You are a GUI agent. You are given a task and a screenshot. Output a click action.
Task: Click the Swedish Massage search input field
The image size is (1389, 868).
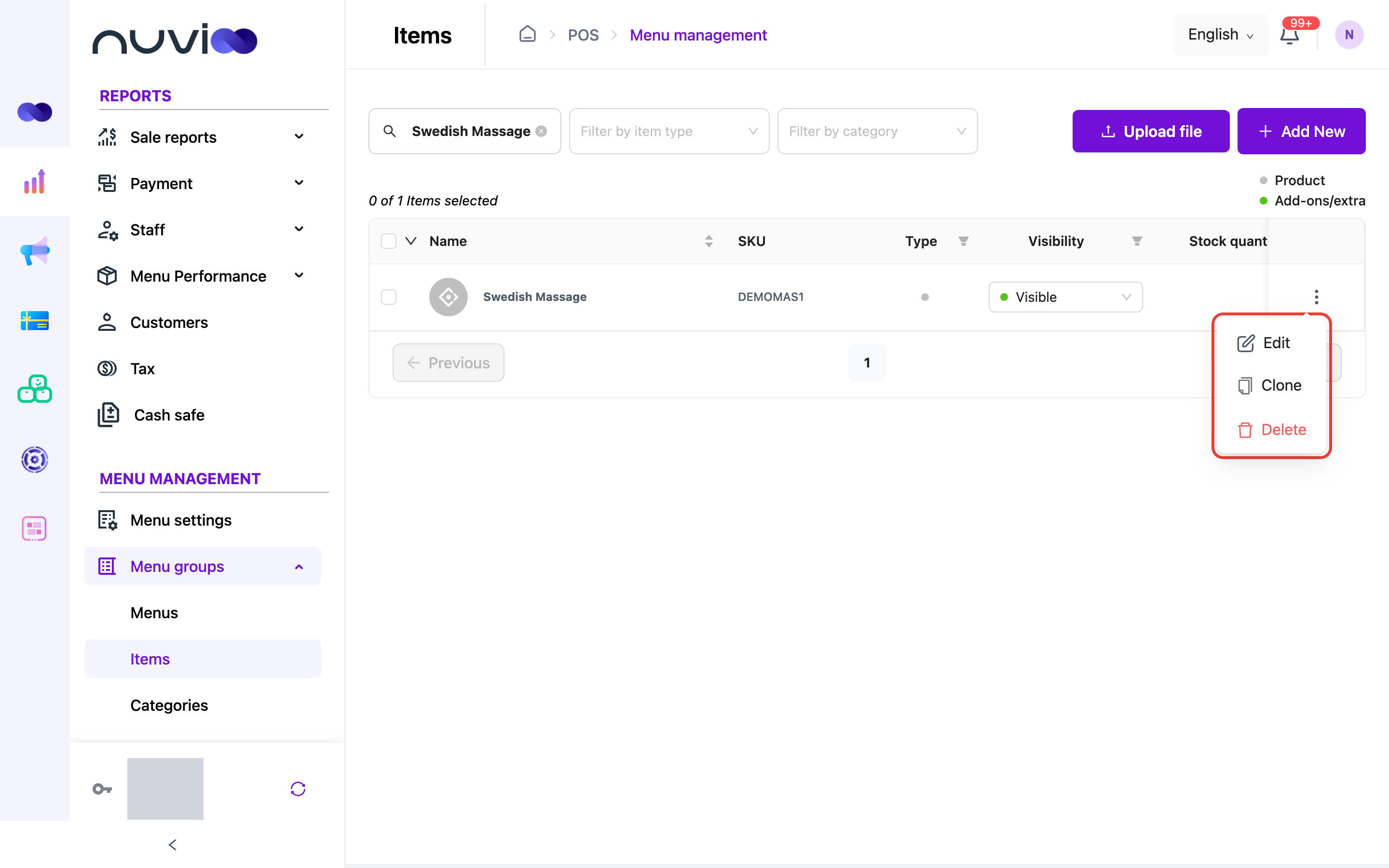[464, 132]
